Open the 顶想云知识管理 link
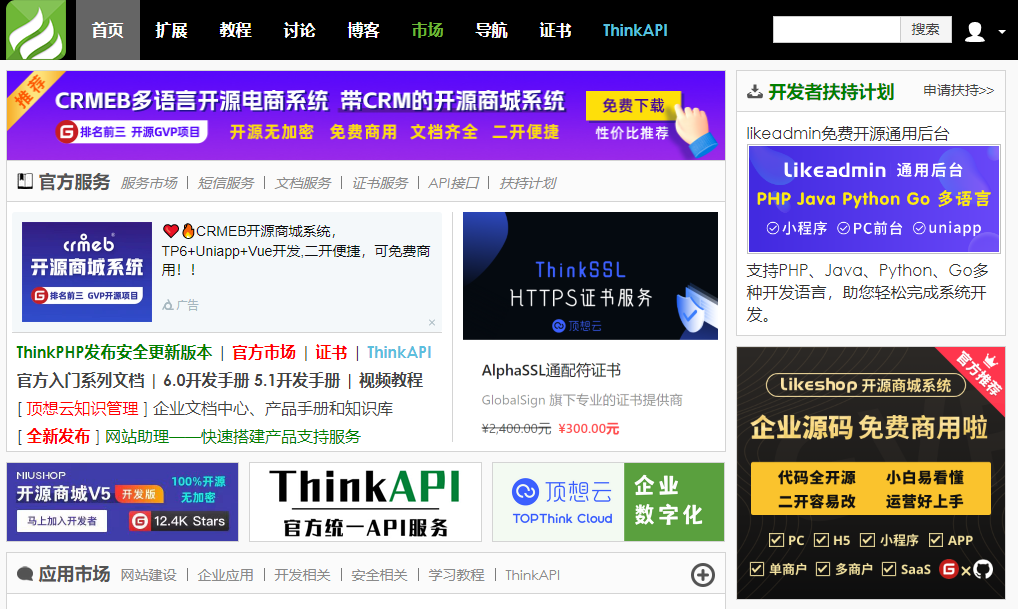 [x=82, y=408]
